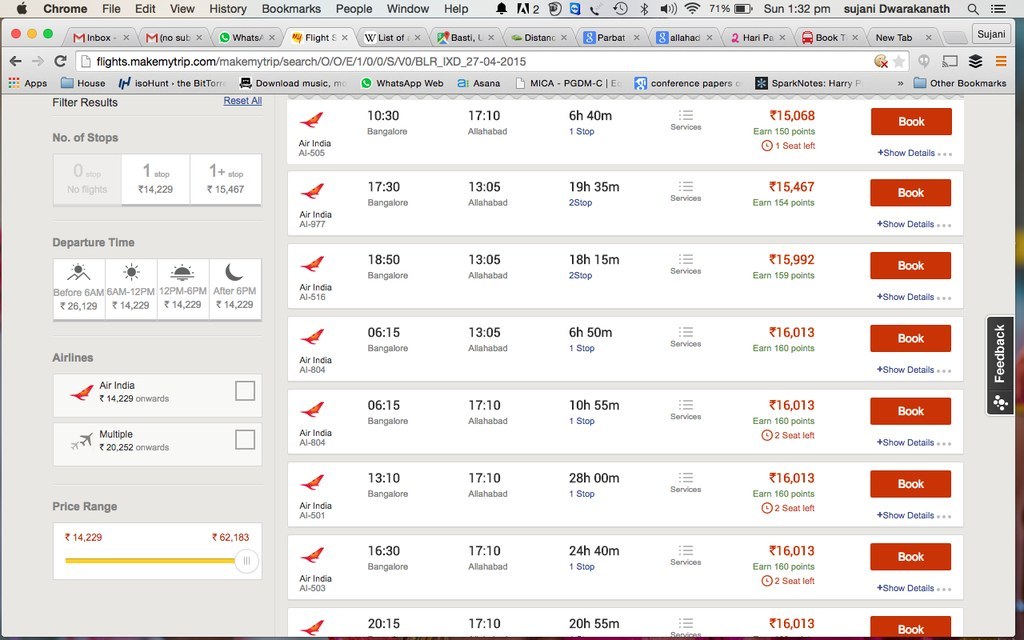The image size is (1024, 640).
Task: Book the ₹15,068 flight
Action: 911,121
